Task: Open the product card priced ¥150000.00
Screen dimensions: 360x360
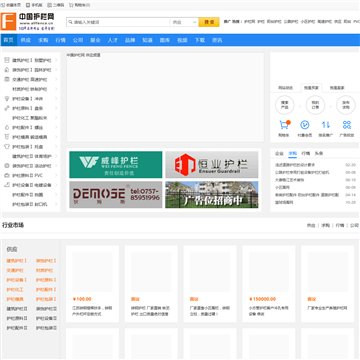Action: [x=269, y=284]
